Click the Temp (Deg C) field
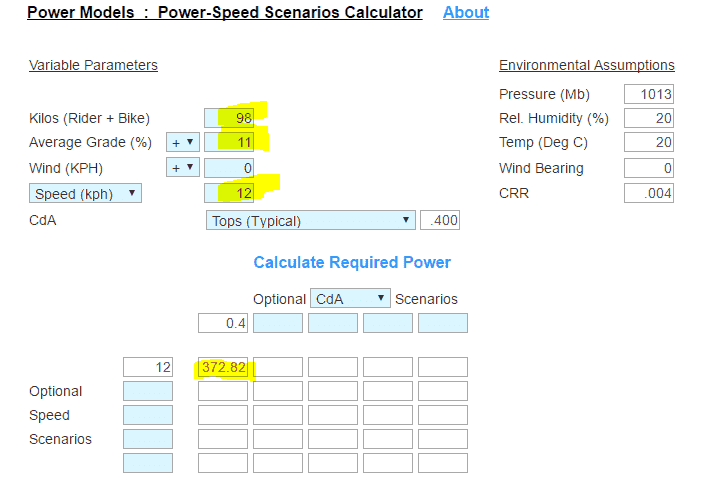 [649, 143]
